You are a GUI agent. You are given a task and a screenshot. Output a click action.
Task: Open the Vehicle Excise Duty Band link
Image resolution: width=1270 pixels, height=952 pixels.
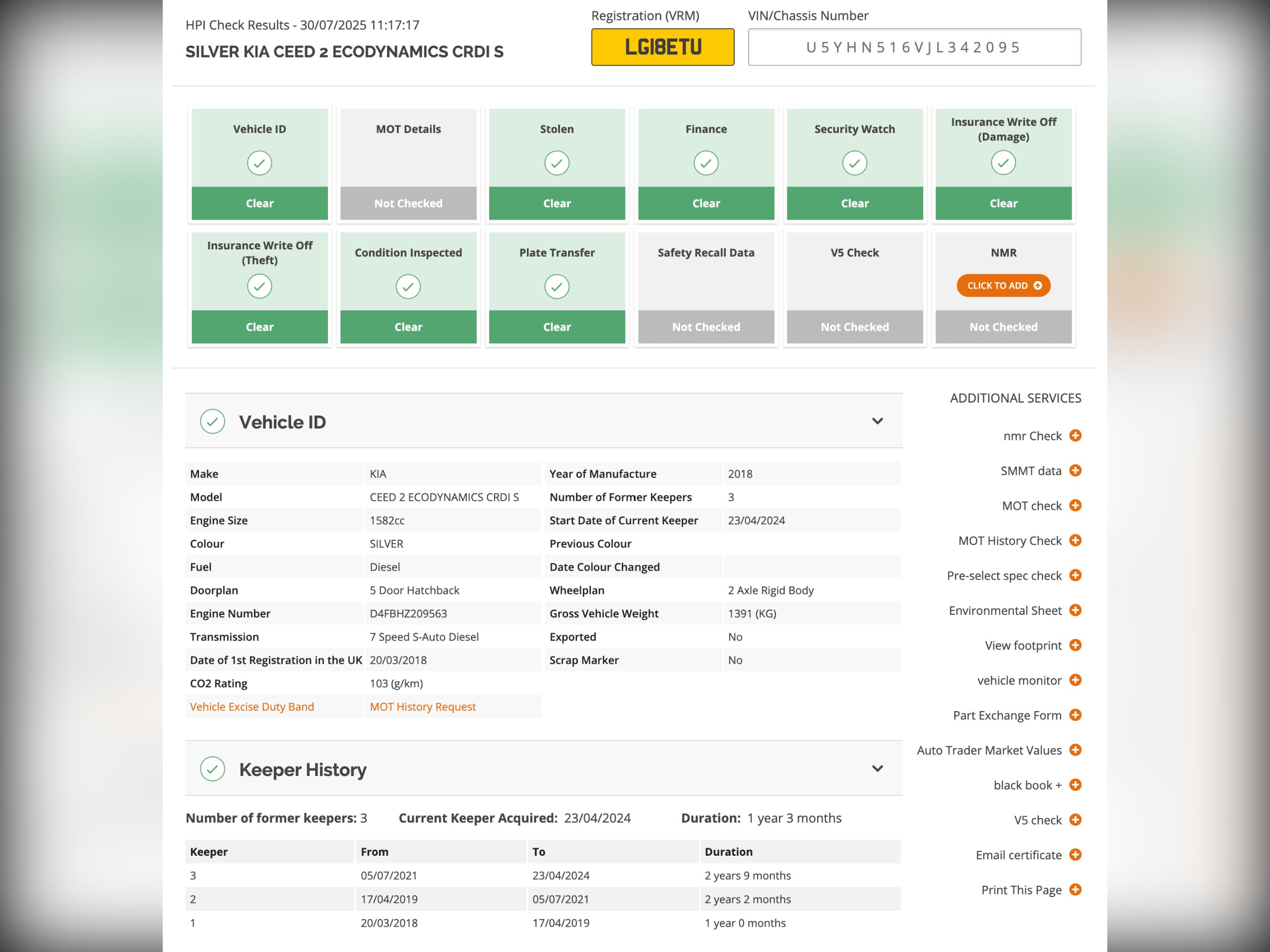252,707
